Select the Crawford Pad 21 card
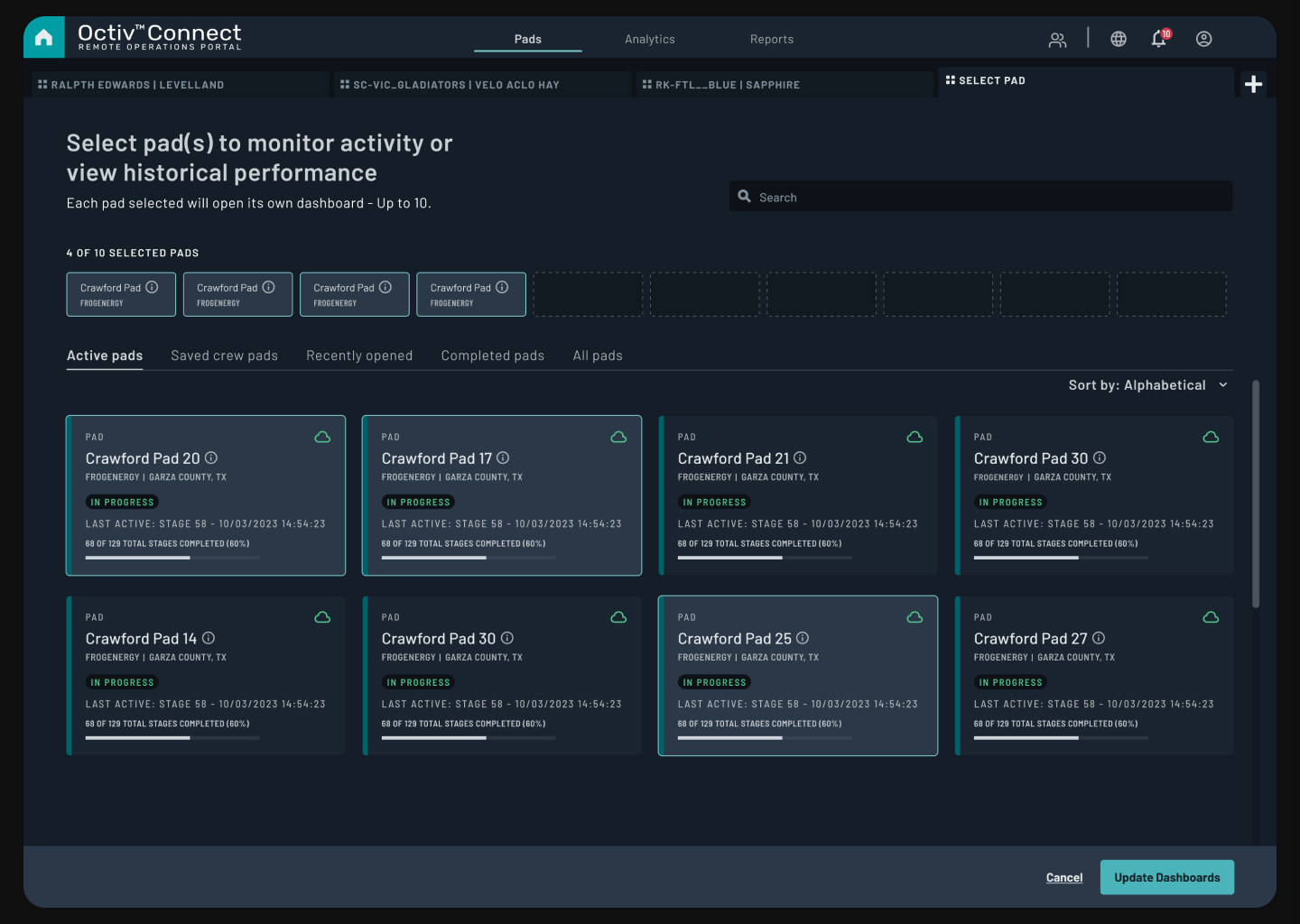This screenshot has width=1300, height=924. (x=798, y=495)
